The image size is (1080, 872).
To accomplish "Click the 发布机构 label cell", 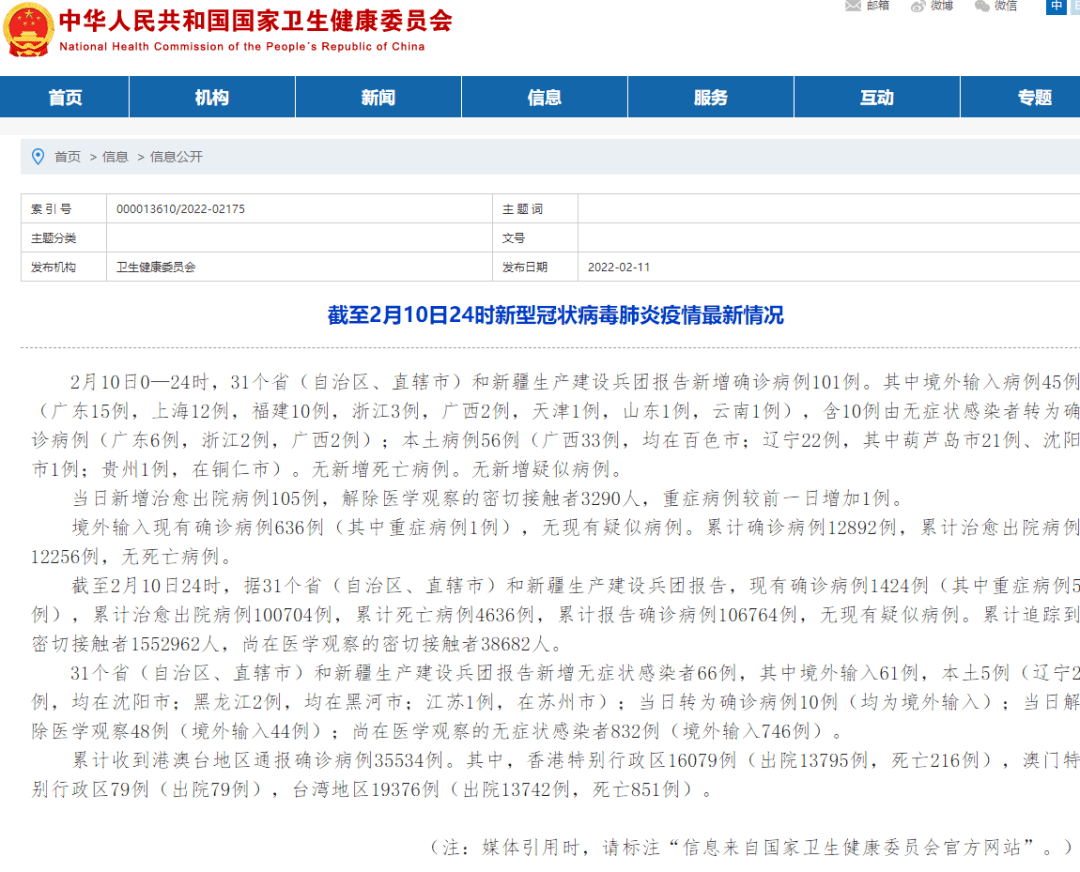I will [64, 267].
